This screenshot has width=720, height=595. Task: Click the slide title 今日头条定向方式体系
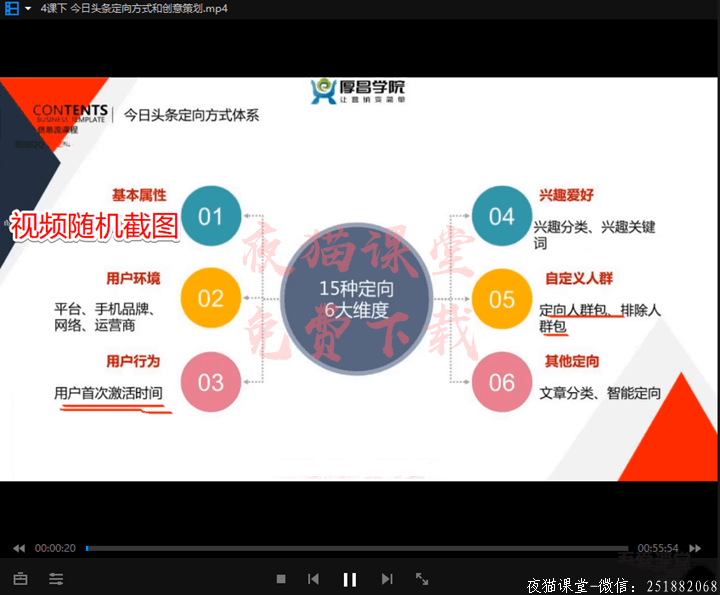pyautogui.click(x=191, y=115)
